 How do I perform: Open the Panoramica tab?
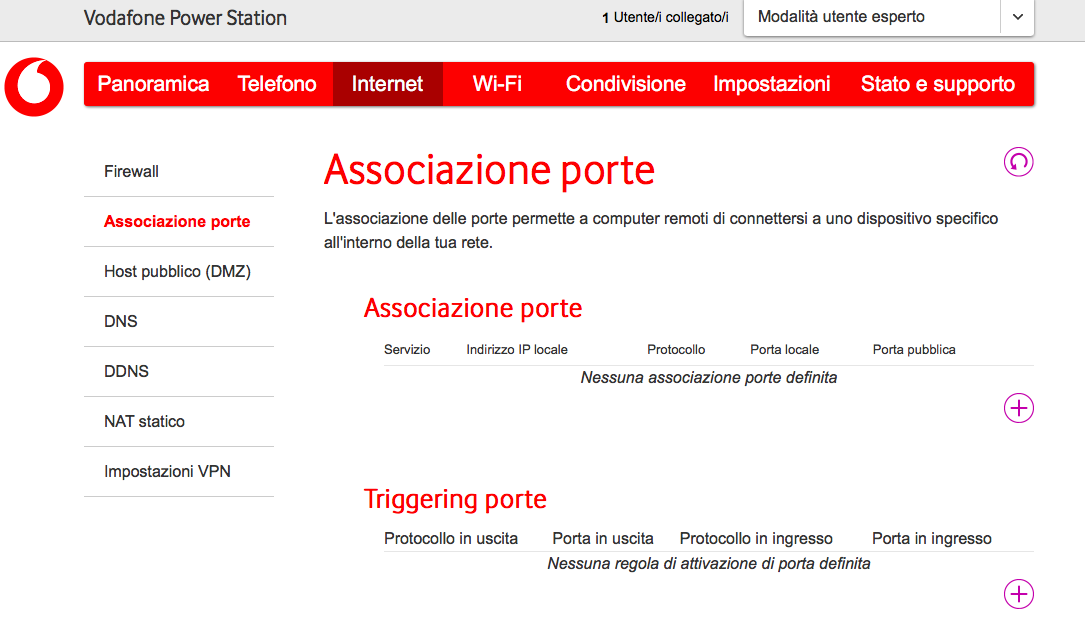pyautogui.click(x=153, y=84)
